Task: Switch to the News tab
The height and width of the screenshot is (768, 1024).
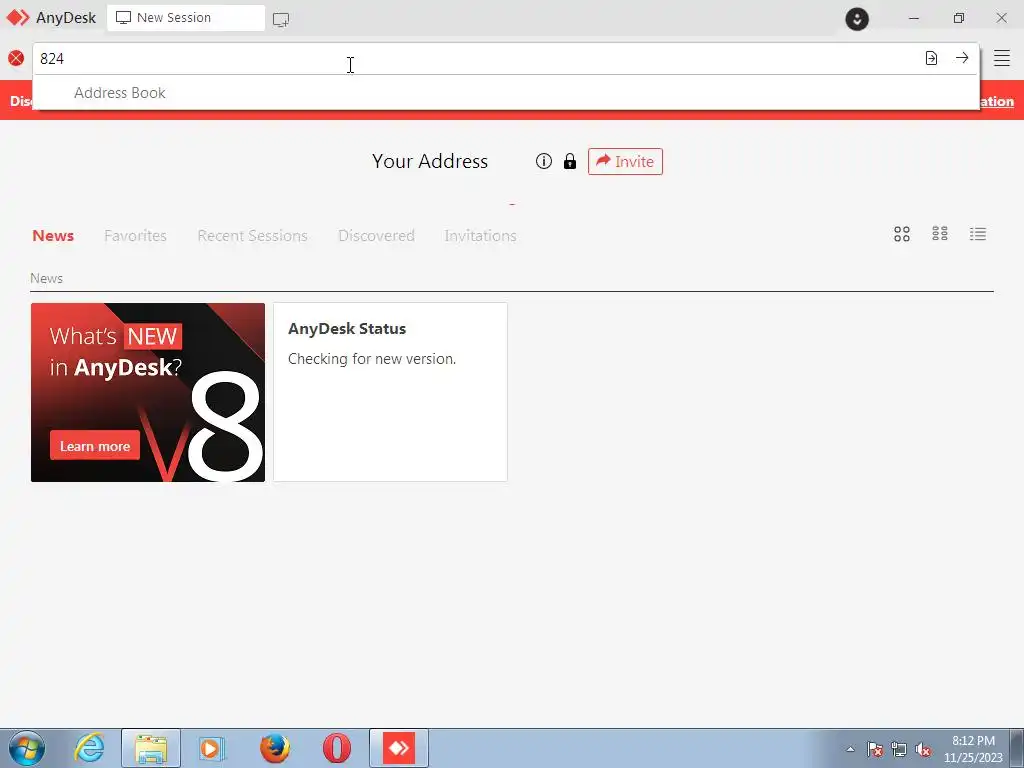Action: (53, 236)
